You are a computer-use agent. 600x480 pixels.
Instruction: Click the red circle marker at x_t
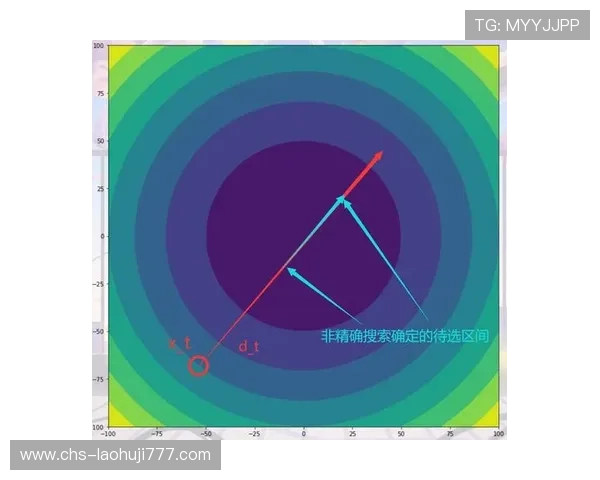[198, 366]
